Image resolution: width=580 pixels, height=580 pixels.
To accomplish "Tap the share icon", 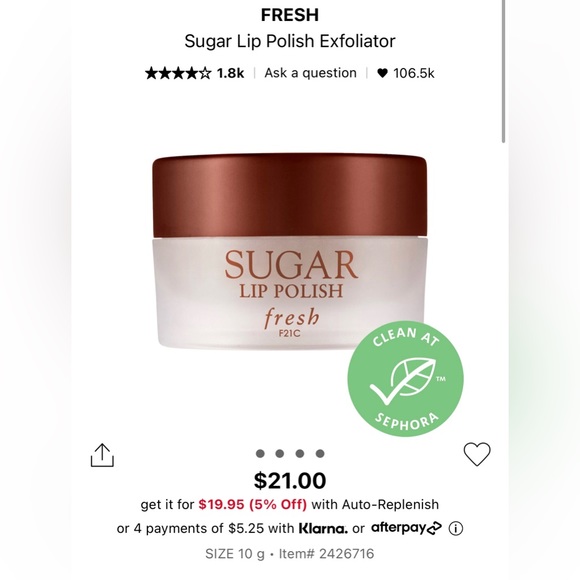I will coord(102,455).
